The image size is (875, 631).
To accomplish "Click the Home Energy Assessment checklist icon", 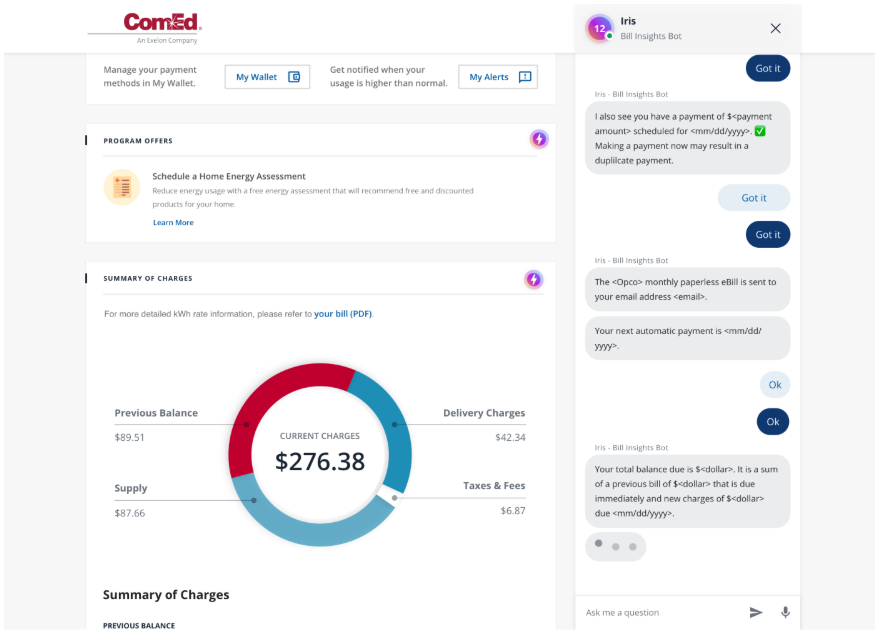I will [x=122, y=187].
